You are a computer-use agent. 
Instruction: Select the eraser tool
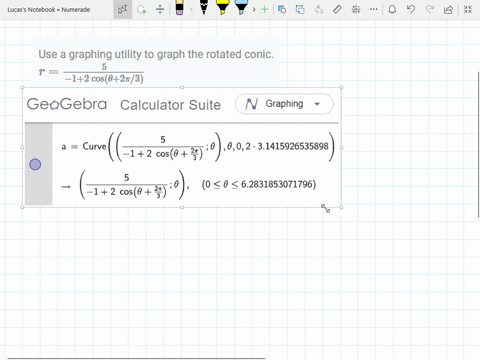pyautogui.click(x=179, y=8)
